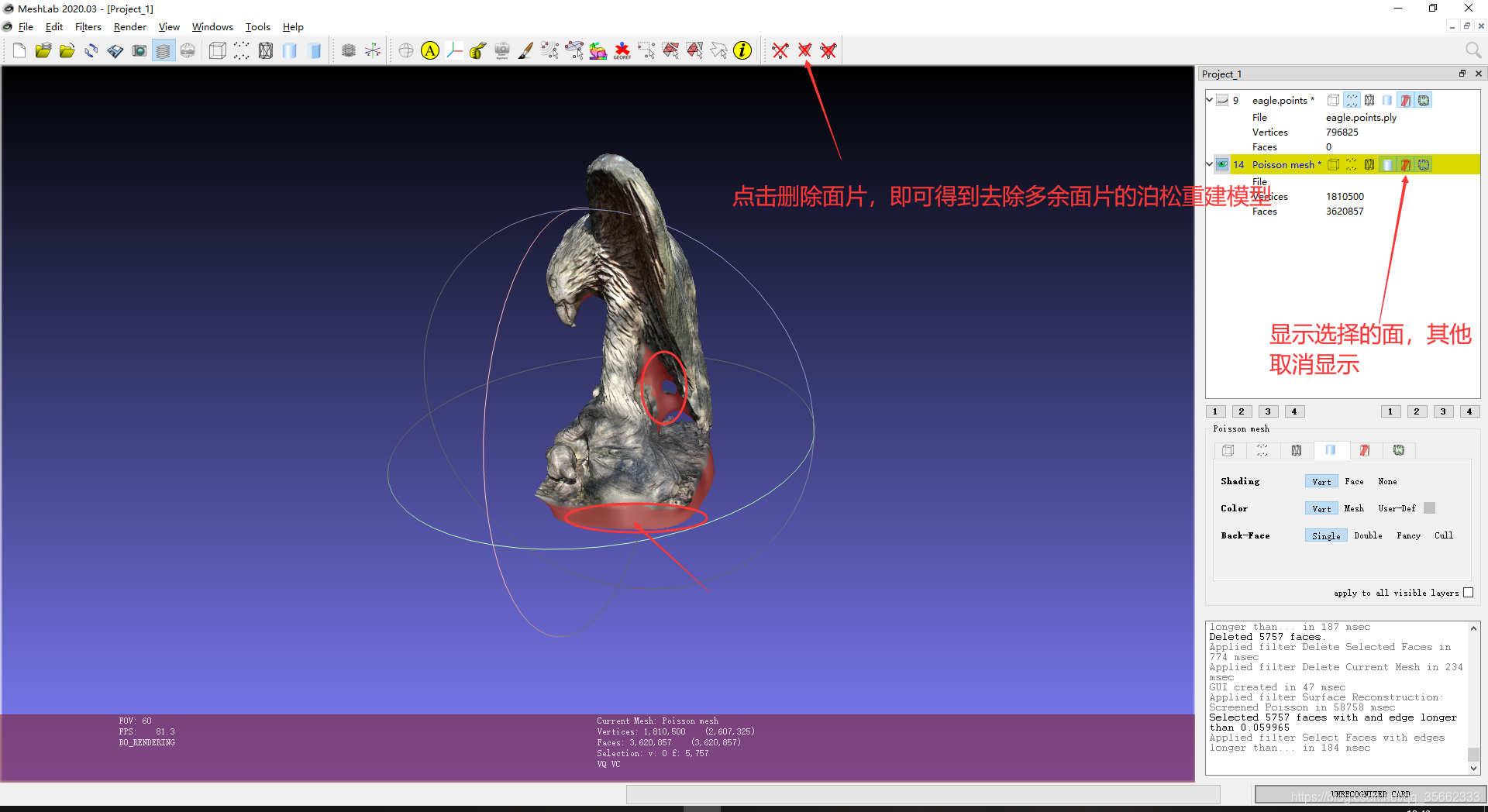This screenshot has height=812, width=1488.
Task: Toggle edge decorators on eagle.points row
Action: tap(1424, 100)
